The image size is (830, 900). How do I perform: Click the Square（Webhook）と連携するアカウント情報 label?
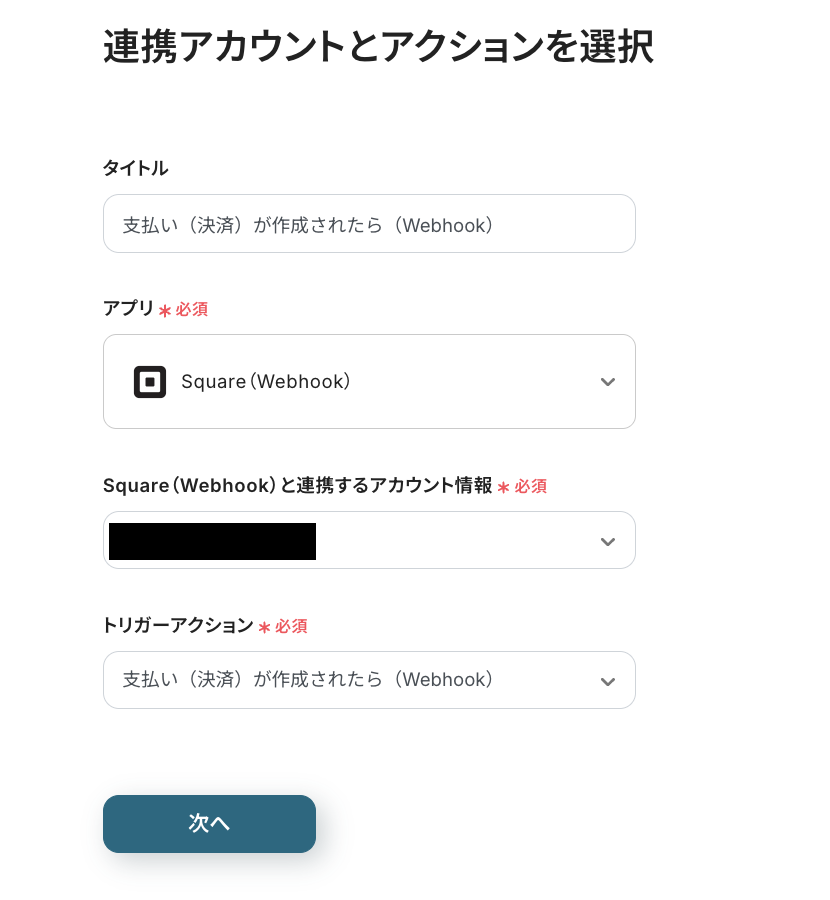point(297,486)
